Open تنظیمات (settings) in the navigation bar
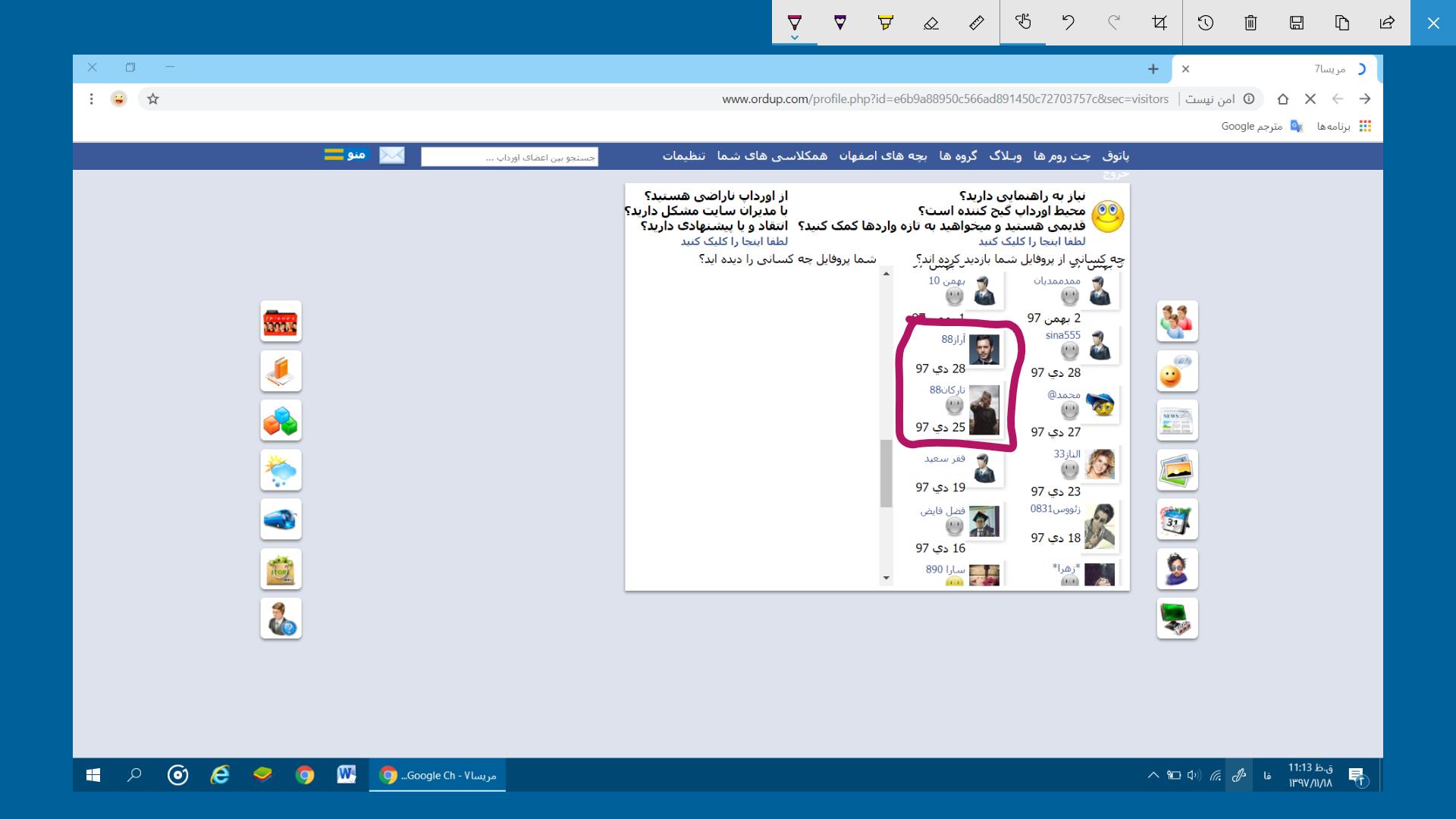 (x=683, y=155)
